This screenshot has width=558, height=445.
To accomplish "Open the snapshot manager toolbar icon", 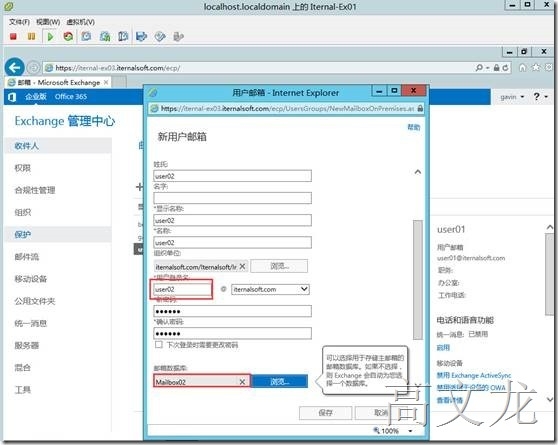I will [x=123, y=36].
